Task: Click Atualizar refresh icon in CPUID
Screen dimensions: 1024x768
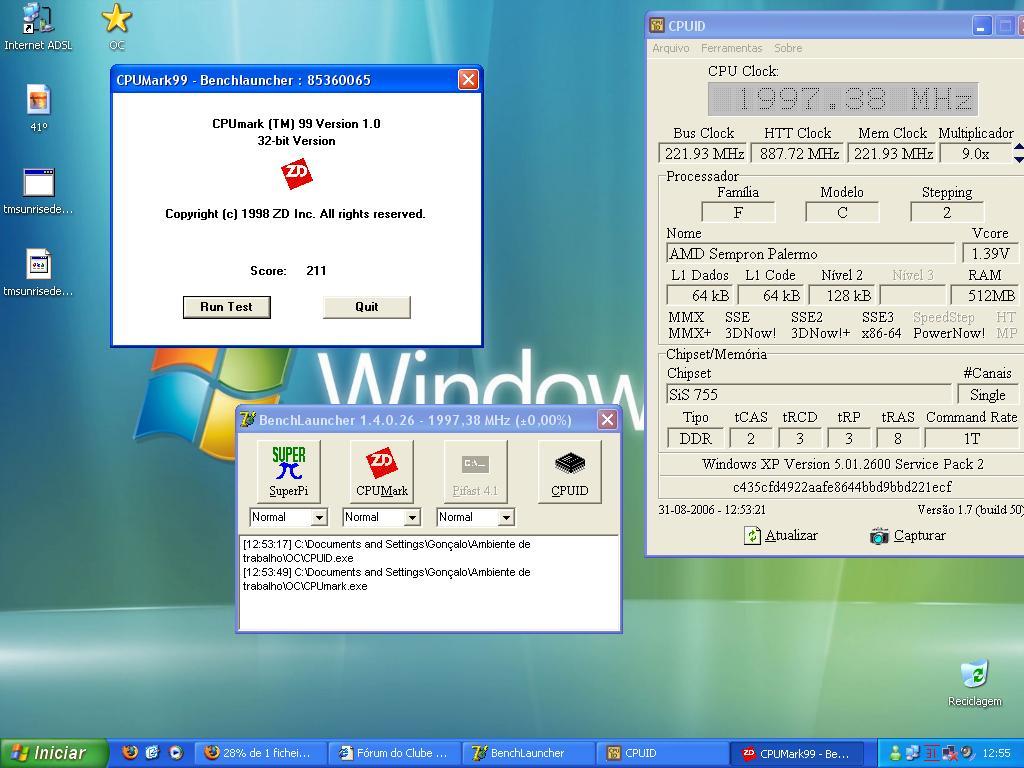Action: coord(752,536)
